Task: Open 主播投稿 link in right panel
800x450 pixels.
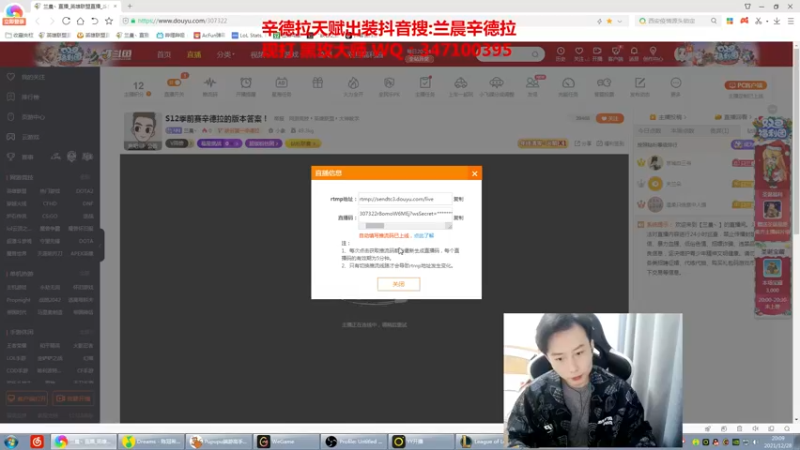Action: pos(669,117)
